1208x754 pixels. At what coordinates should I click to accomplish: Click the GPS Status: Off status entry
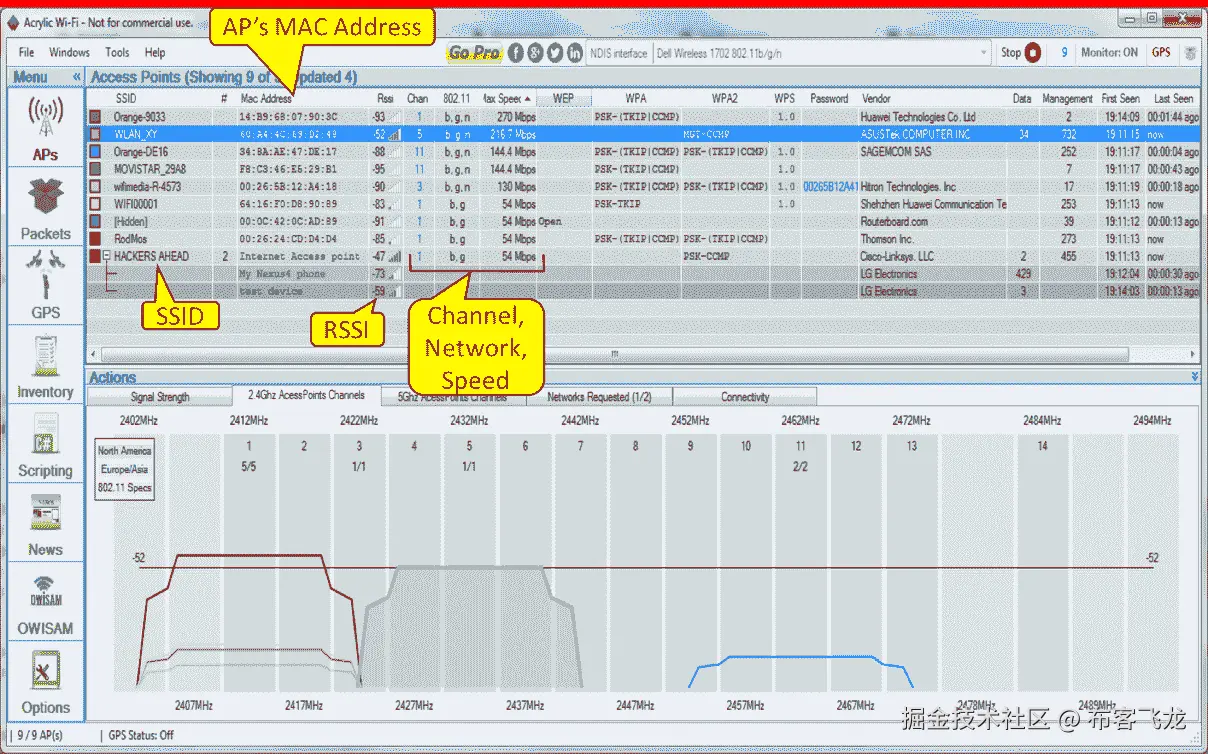pyautogui.click(x=141, y=735)
